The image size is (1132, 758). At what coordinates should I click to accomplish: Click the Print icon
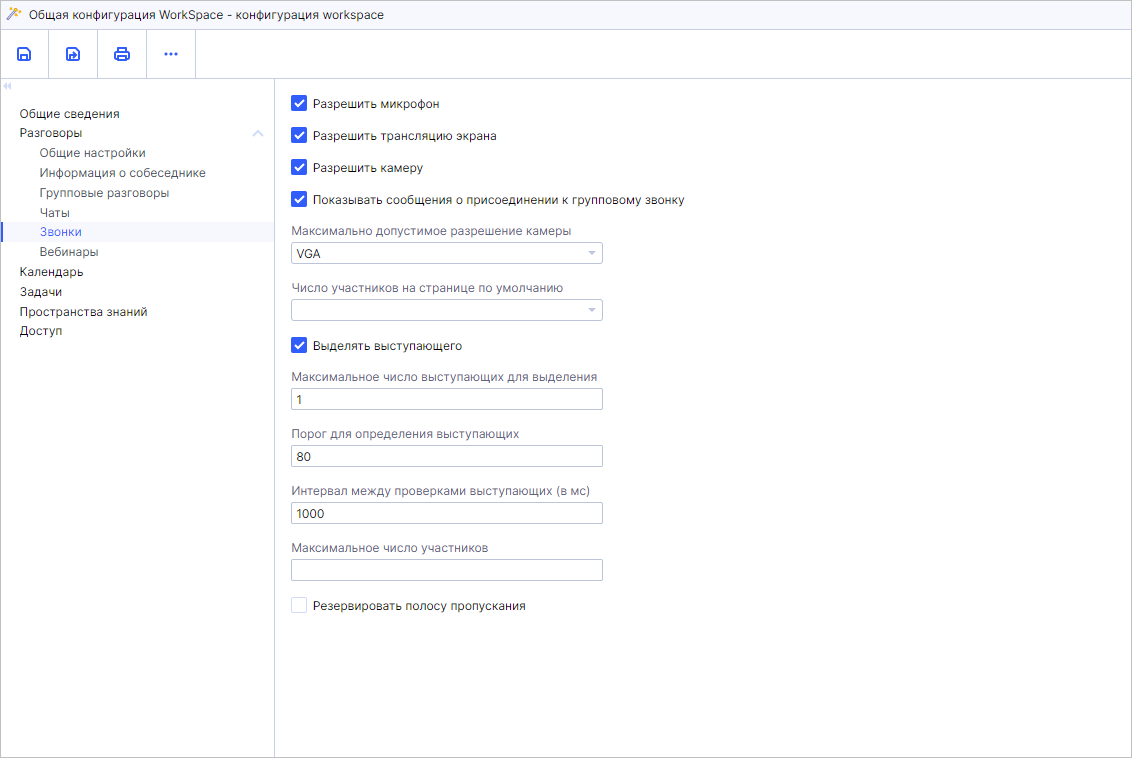tap(122, 54)
